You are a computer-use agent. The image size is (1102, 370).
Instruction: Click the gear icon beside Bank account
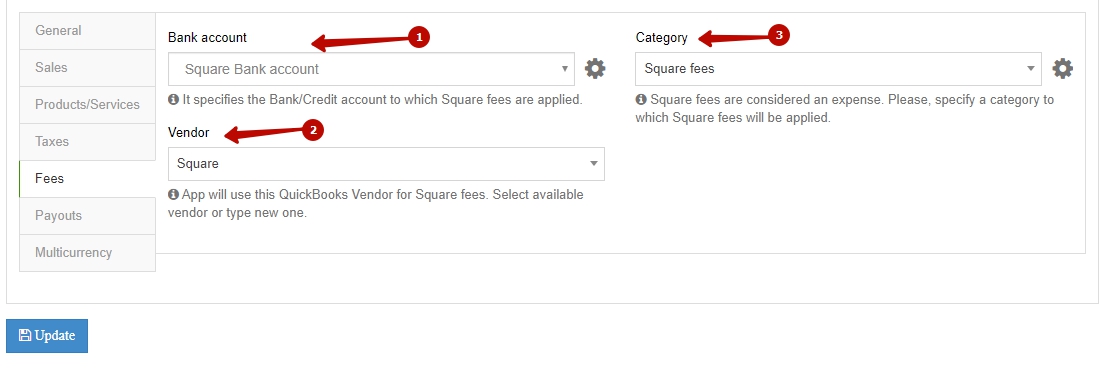click(x=595, y=69)
